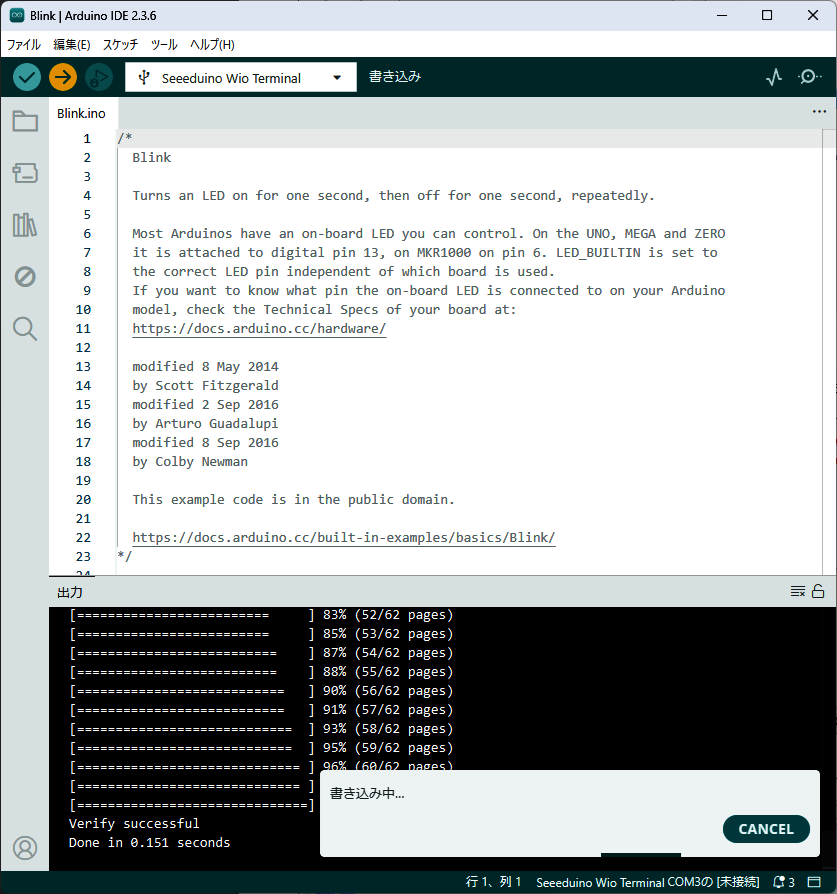Open the ツール menu

pos(164,45)
